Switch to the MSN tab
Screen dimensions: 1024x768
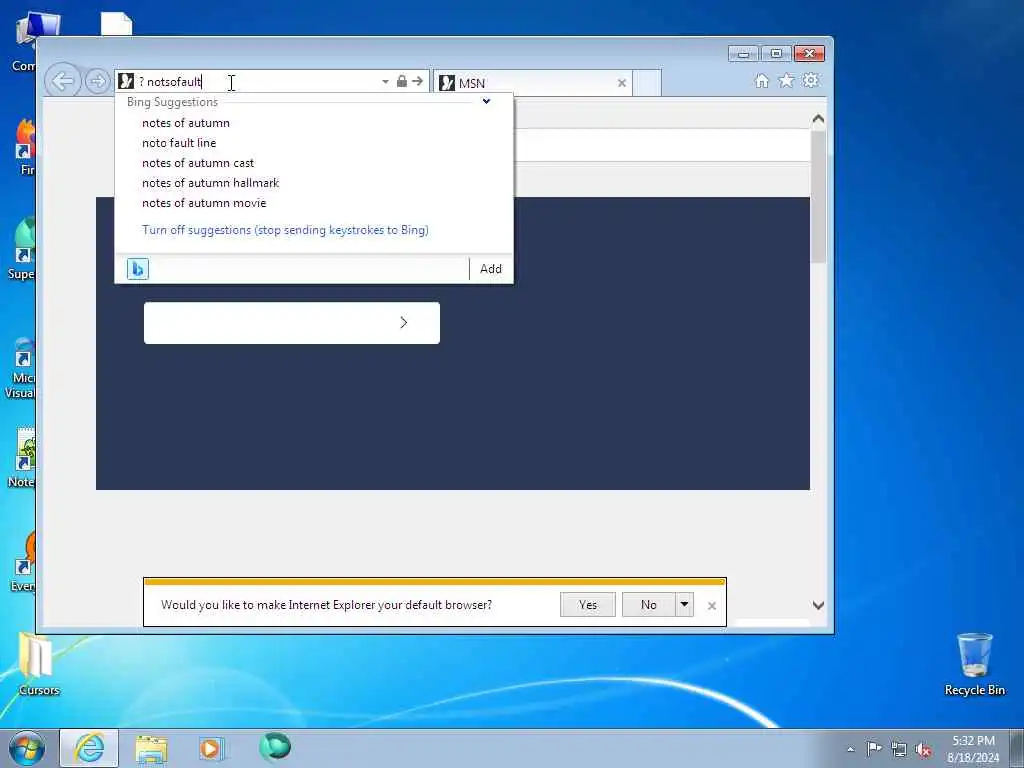click(x=532, y=83)
